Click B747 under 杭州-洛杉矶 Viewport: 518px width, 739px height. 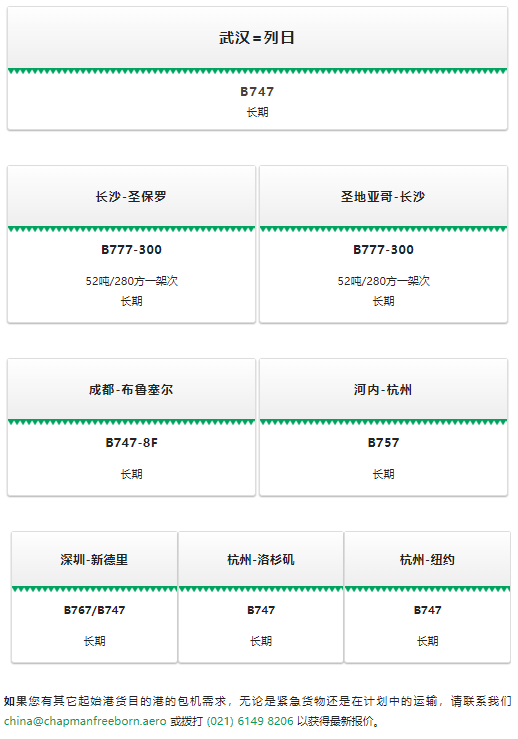pyautogui.click(x=261, y=610)
